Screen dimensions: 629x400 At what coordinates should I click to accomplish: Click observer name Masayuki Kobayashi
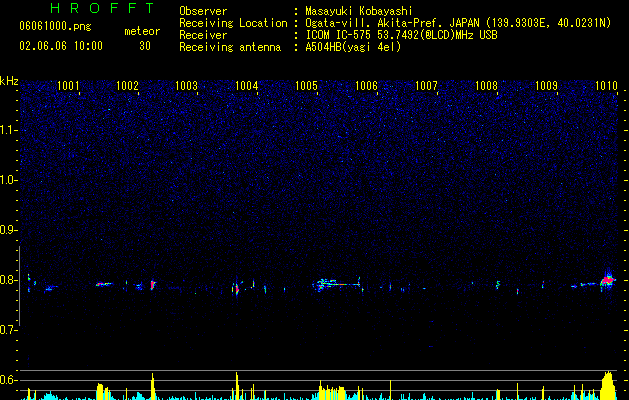359,11
